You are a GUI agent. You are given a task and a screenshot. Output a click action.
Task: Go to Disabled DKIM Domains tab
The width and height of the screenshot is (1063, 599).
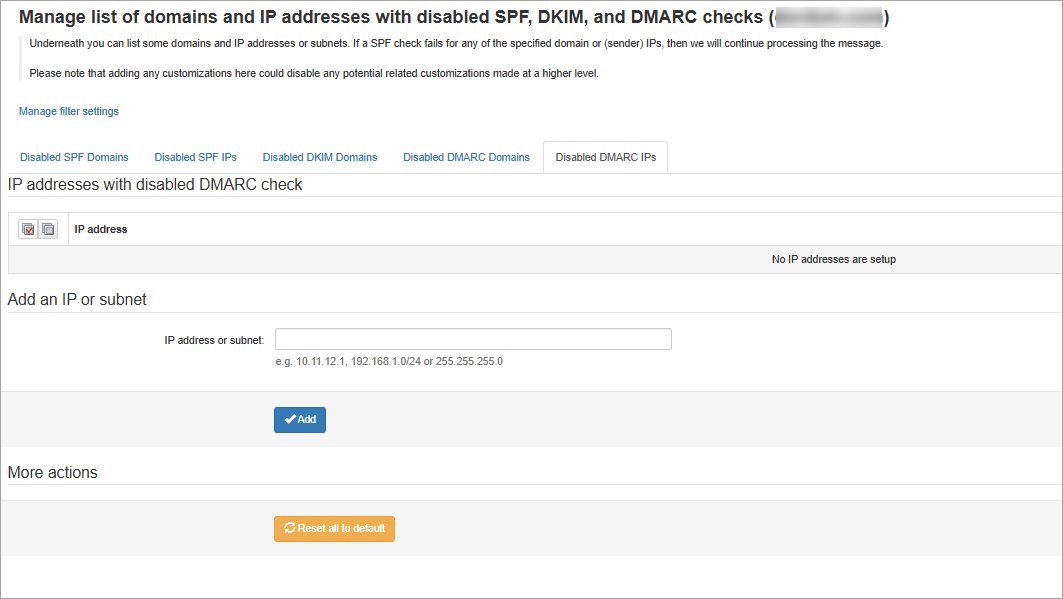tap(320, 157)
